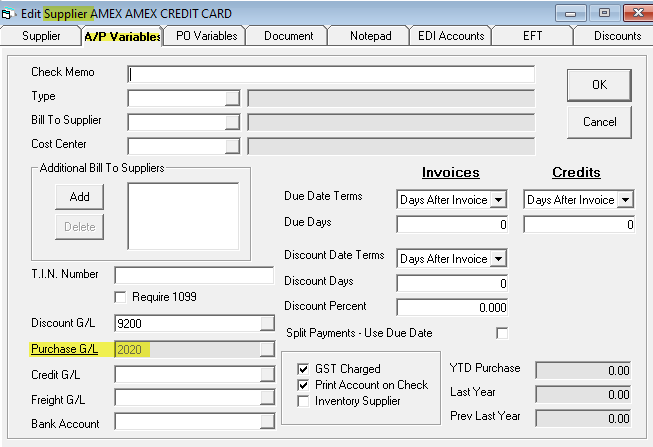Open lookup button for Bank Account
Screen dimensions: 653x447
click(267, 422)
